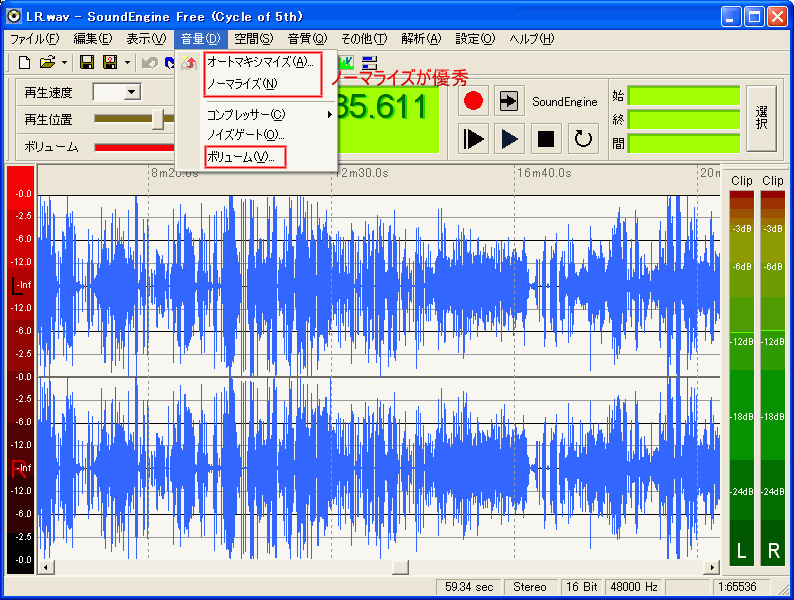The image size is (794, 600).
Task: Click the 選択 selection button
Action: click(x=761, y=119)
